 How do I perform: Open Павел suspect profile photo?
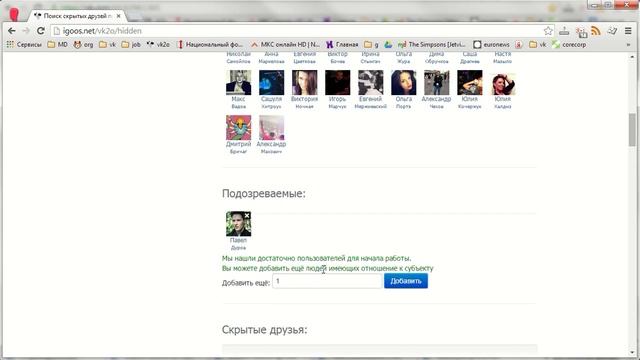pos(238,224)
